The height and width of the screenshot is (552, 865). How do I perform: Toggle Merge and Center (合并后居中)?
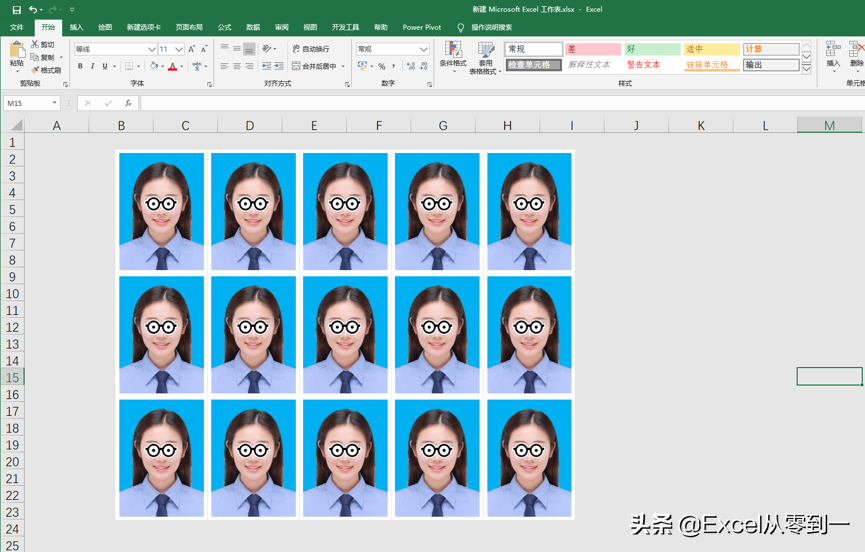314,66
